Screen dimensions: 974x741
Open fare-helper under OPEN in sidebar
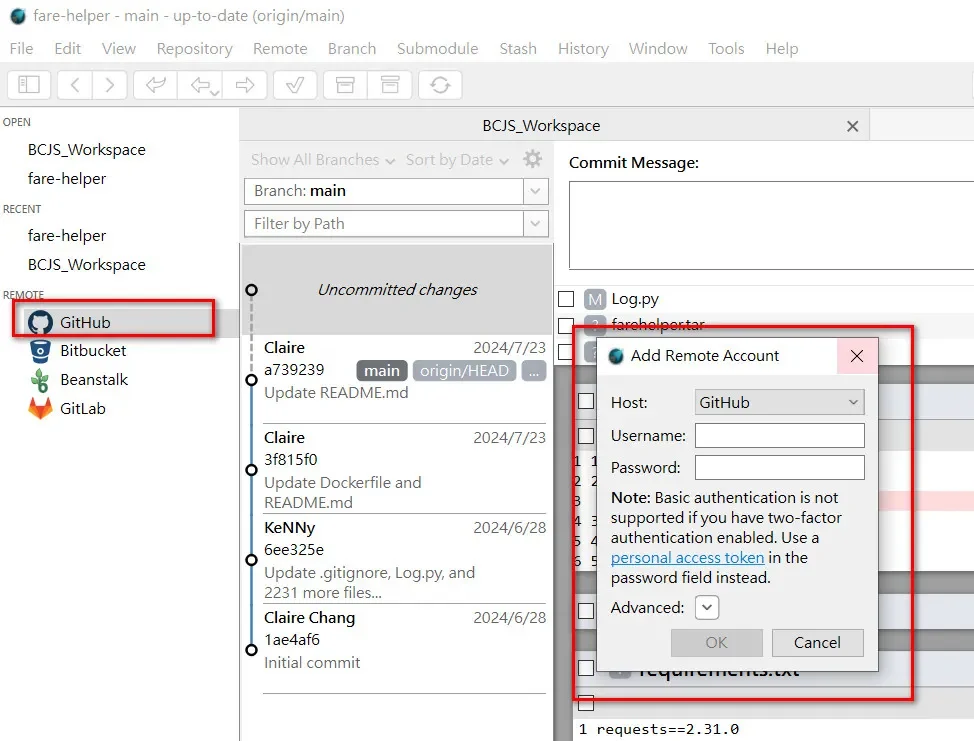pos(66,179)
